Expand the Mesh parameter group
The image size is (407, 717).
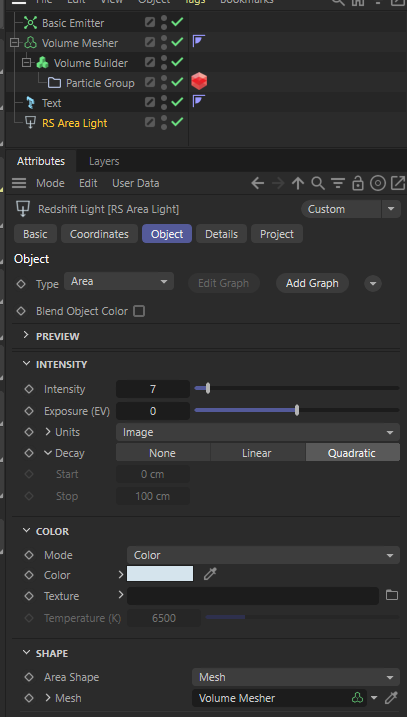click(48, 698)
